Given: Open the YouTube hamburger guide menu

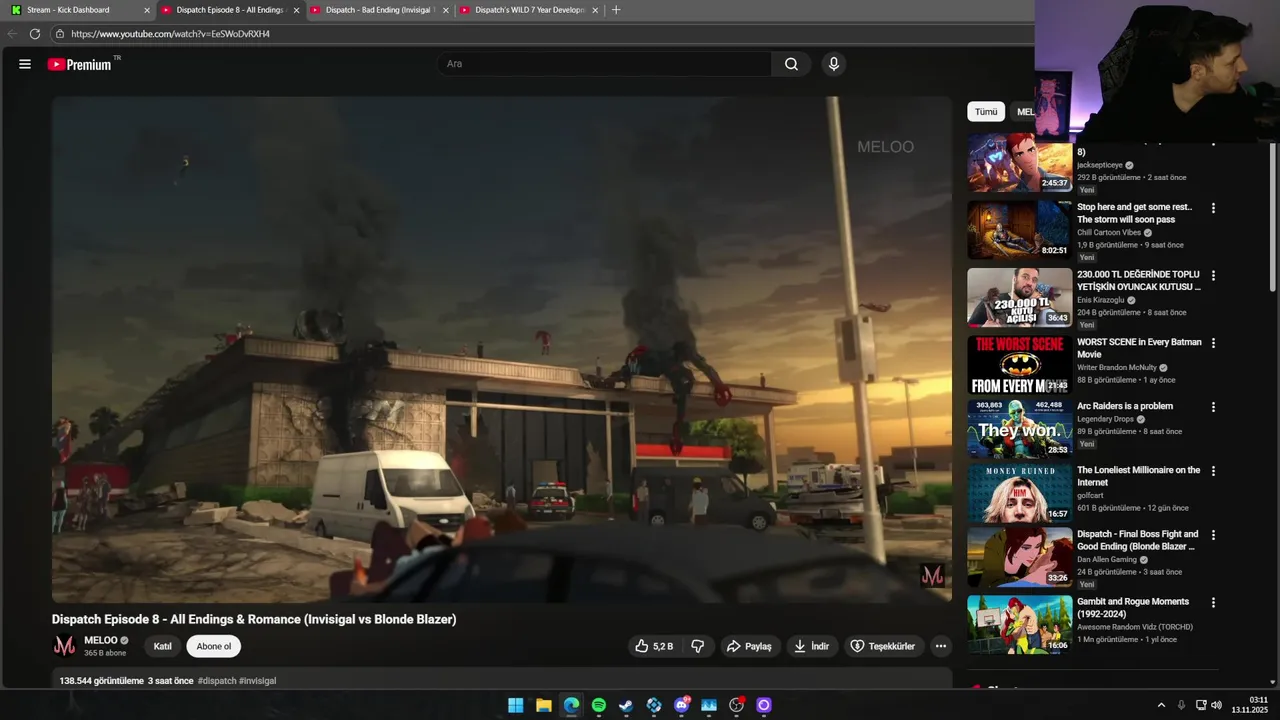Looking at the screenshot, I should click(x=25, y=64).
